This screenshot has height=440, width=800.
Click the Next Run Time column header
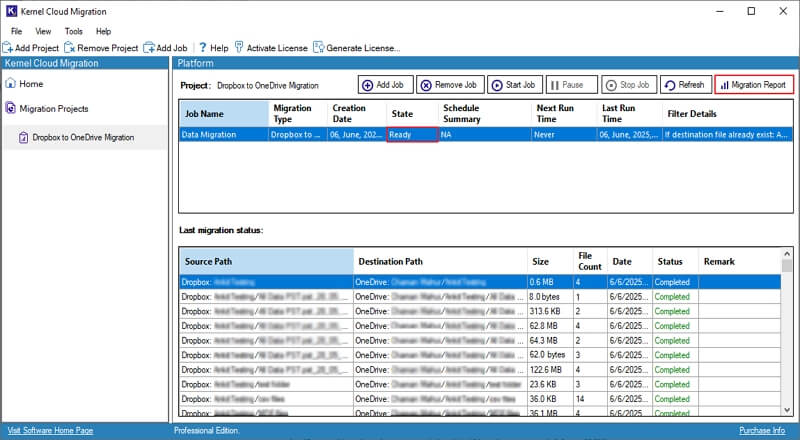(564, 113)
